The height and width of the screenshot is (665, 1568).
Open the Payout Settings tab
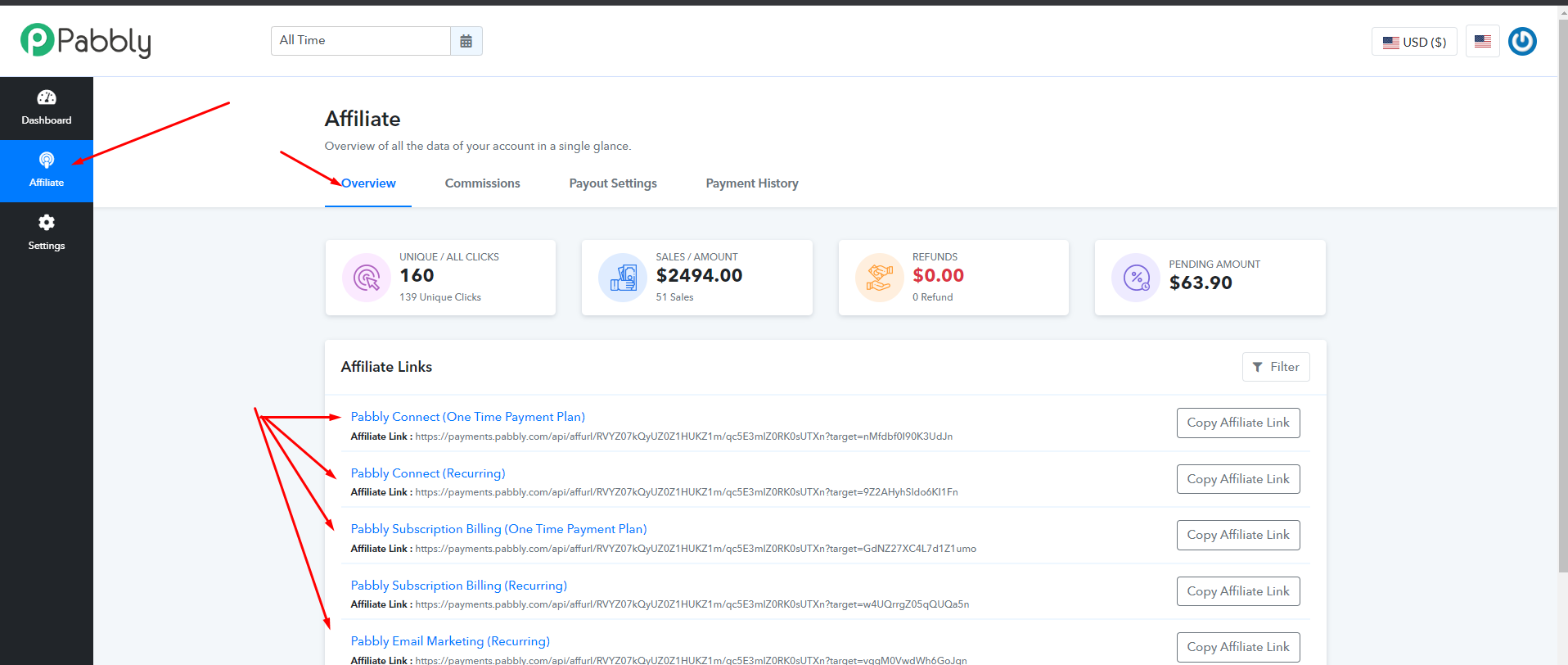613,183
